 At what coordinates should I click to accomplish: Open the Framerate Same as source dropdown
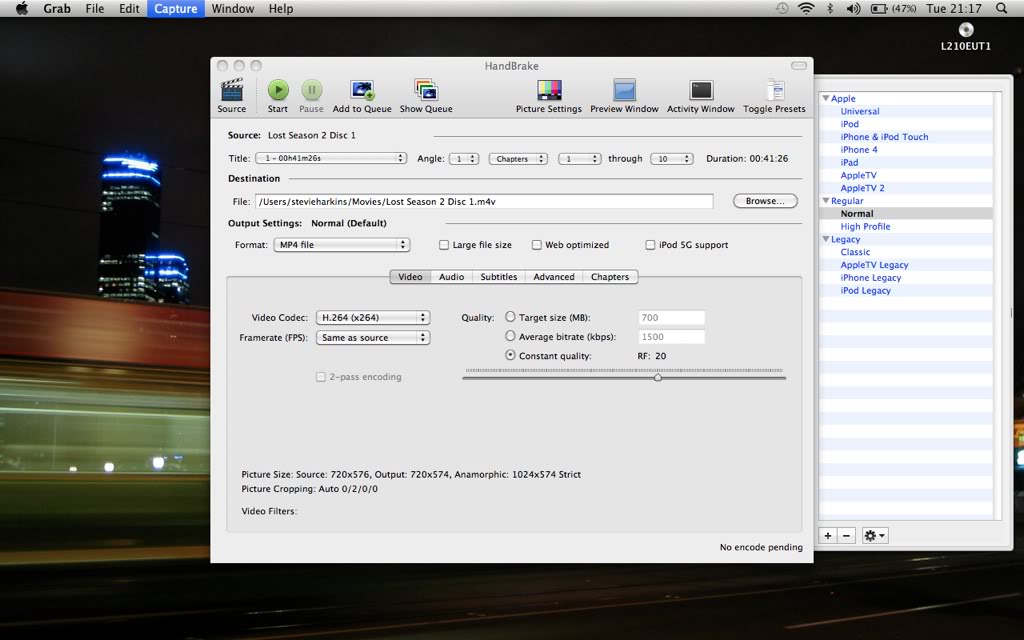point(373,338)
